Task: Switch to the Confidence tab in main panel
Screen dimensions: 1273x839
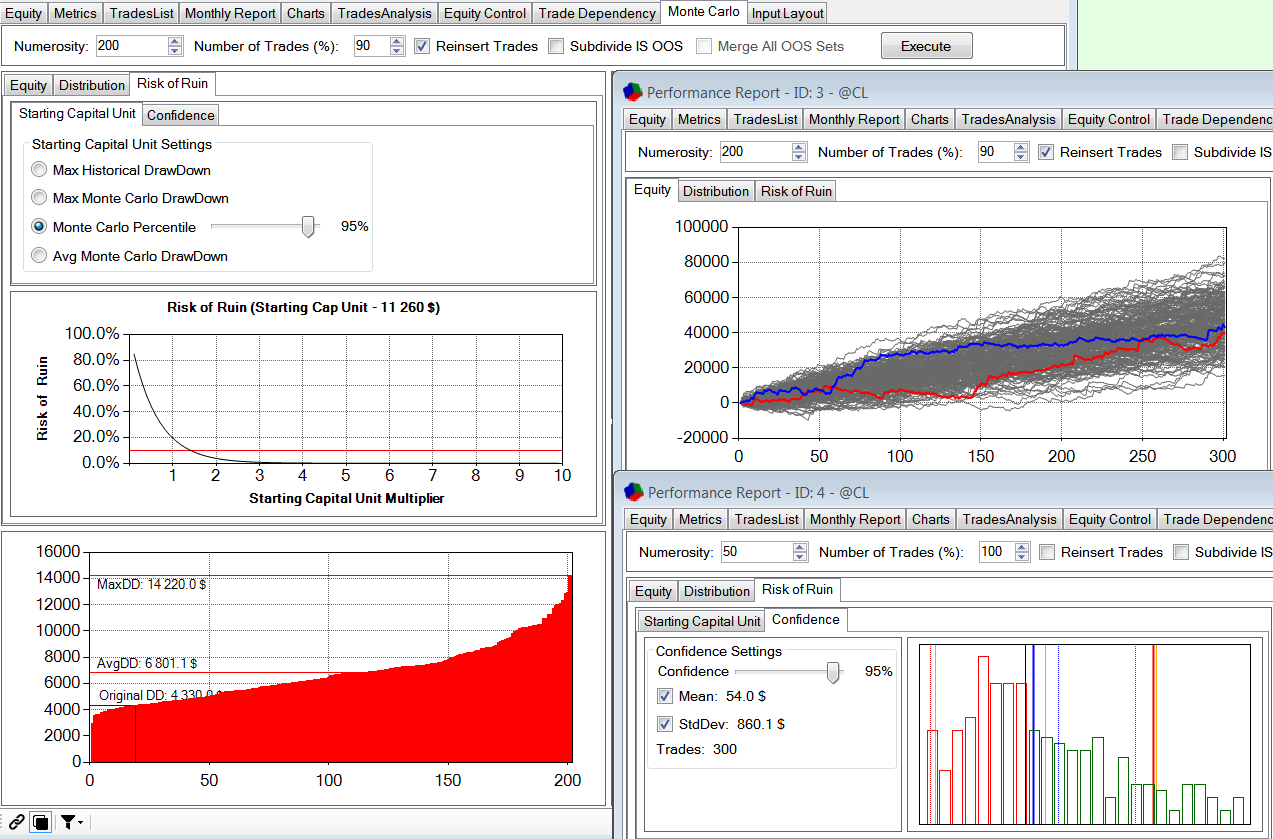Action: (x=181, y=115)
